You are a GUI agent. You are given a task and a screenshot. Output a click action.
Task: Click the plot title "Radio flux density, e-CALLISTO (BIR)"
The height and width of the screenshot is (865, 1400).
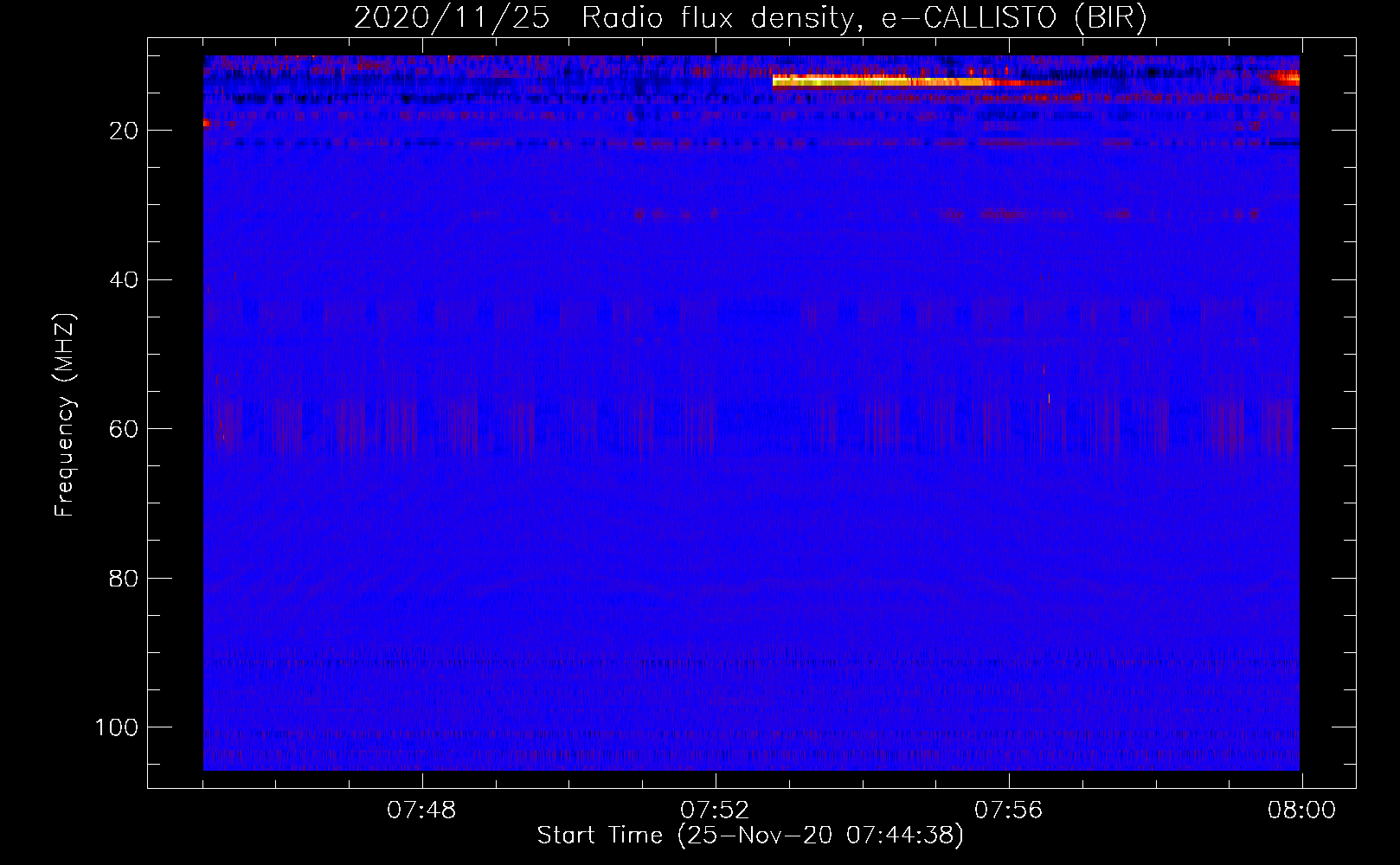pyautogui.click(x=864, y=18)
